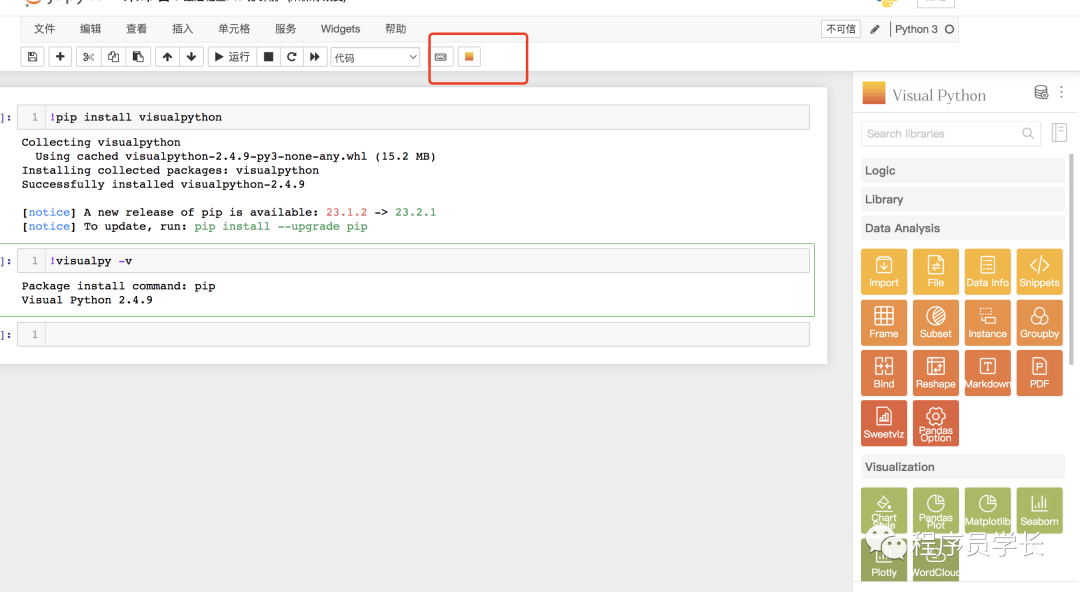This screenshot has width=1080, height=592.
Task: Cut selected cell with scissors icon
Action: tap(88, 57)
